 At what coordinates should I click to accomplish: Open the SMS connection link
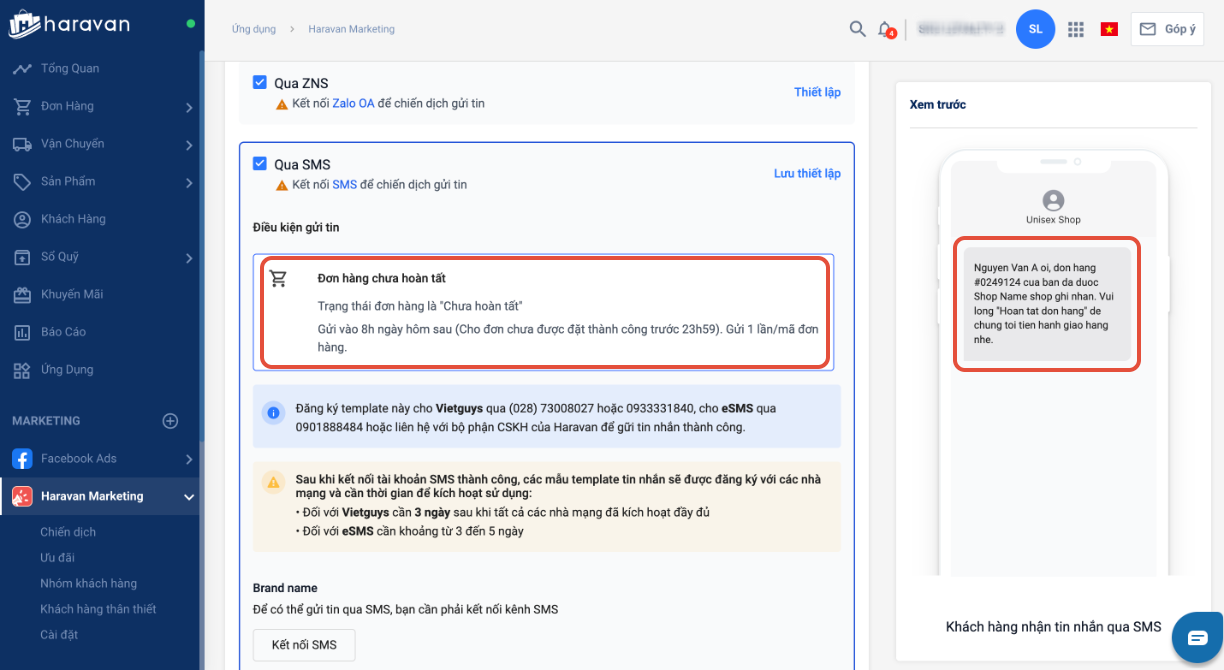pyautogui.click(x=344, y=184)
